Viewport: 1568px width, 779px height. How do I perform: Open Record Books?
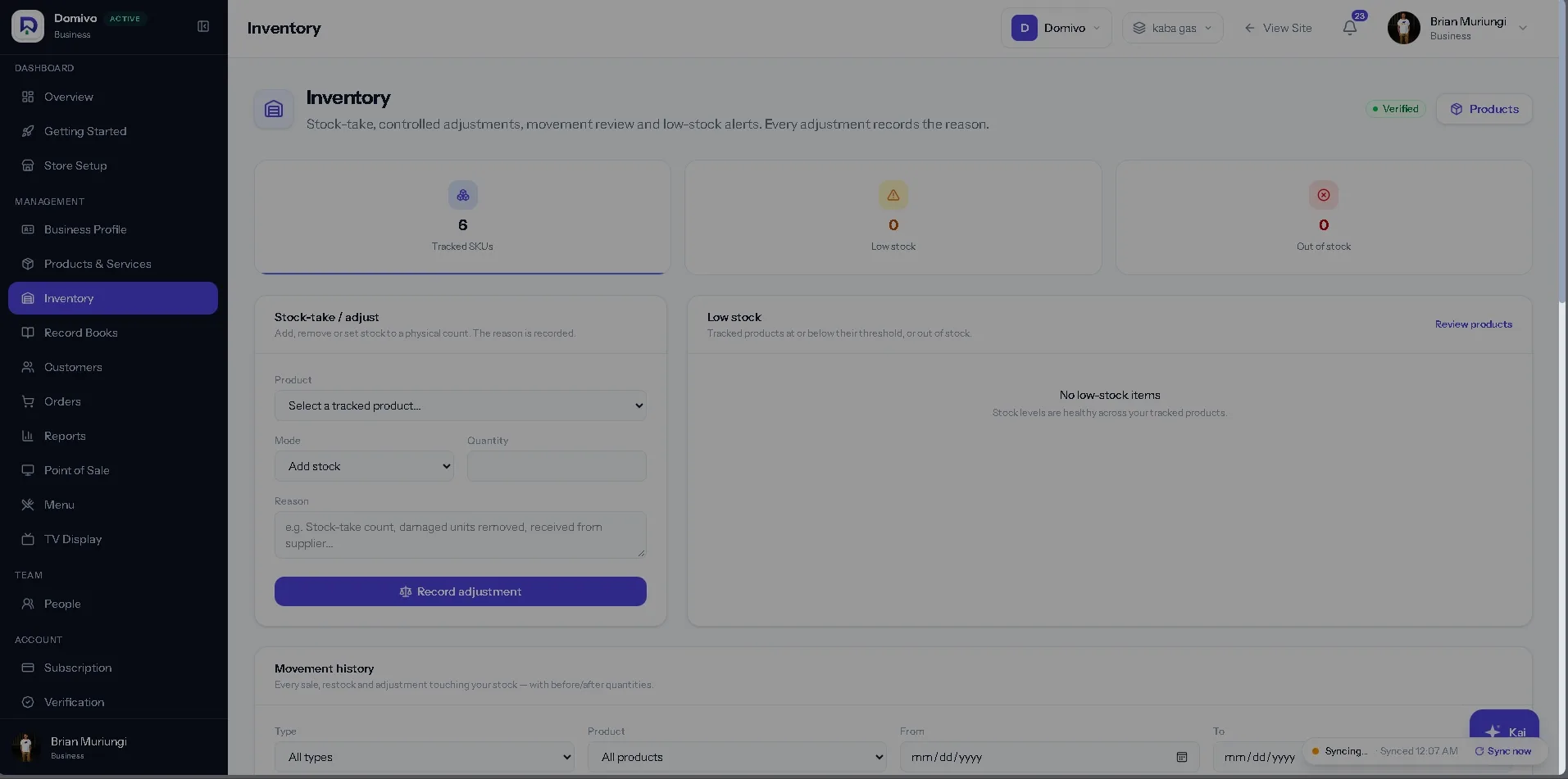[x=113, y=333]
